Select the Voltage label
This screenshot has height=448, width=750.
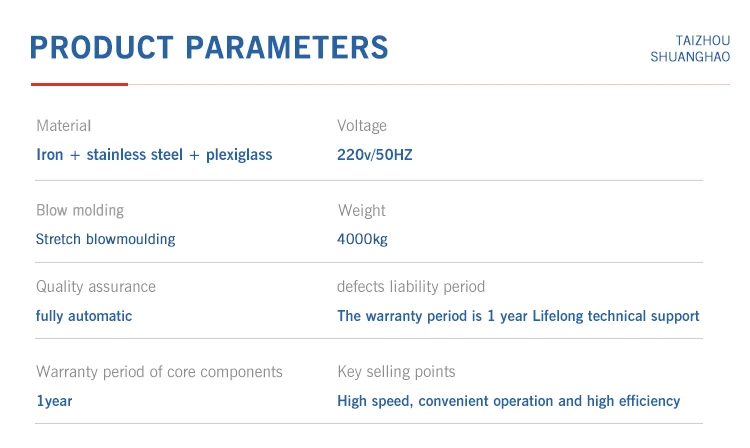(362, 126)
